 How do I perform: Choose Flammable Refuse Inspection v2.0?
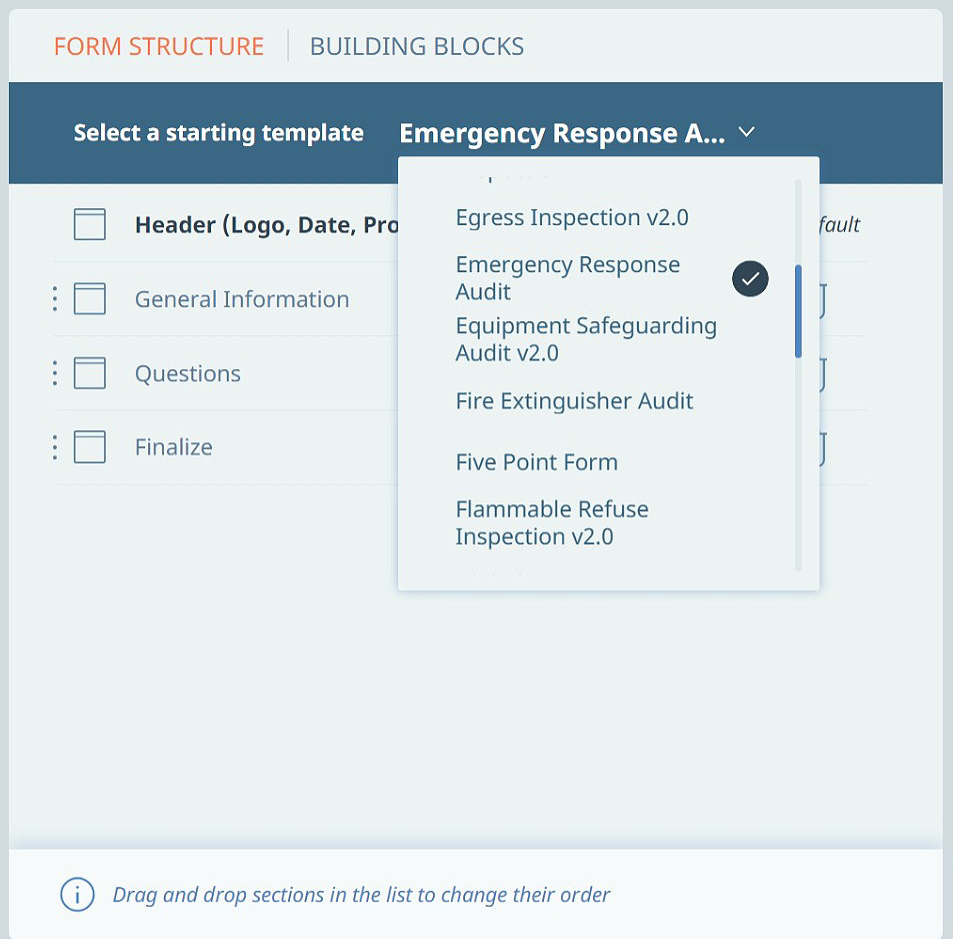[552, 523]
